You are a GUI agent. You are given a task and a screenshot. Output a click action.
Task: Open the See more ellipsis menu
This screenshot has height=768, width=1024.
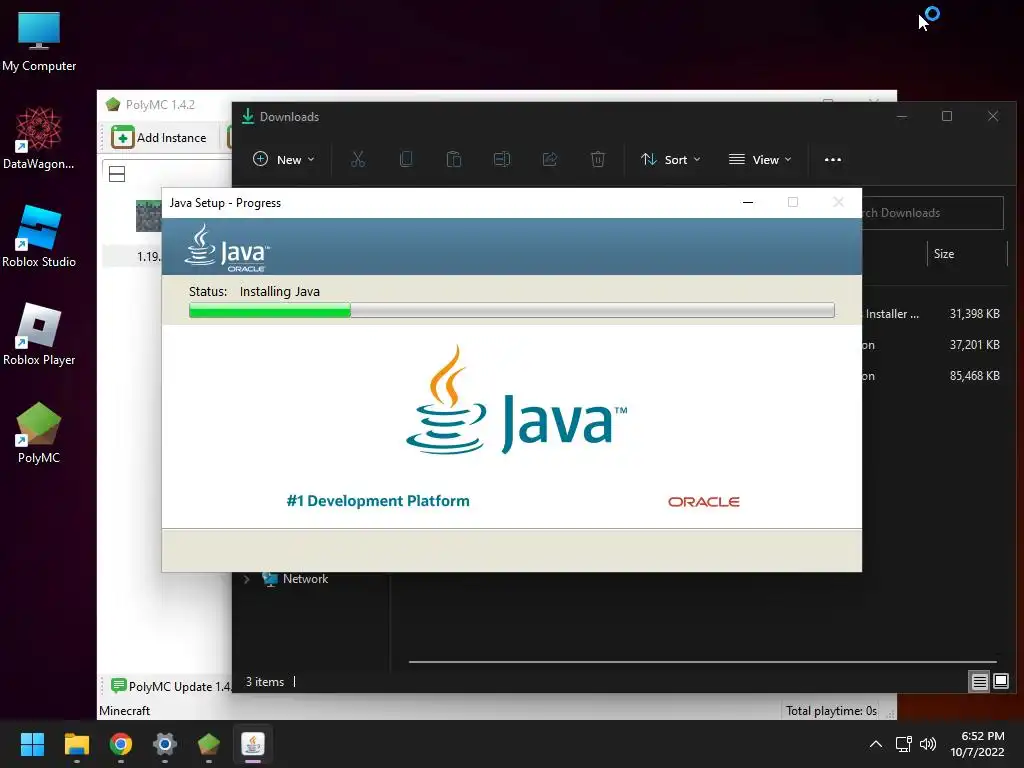point(833,159)
